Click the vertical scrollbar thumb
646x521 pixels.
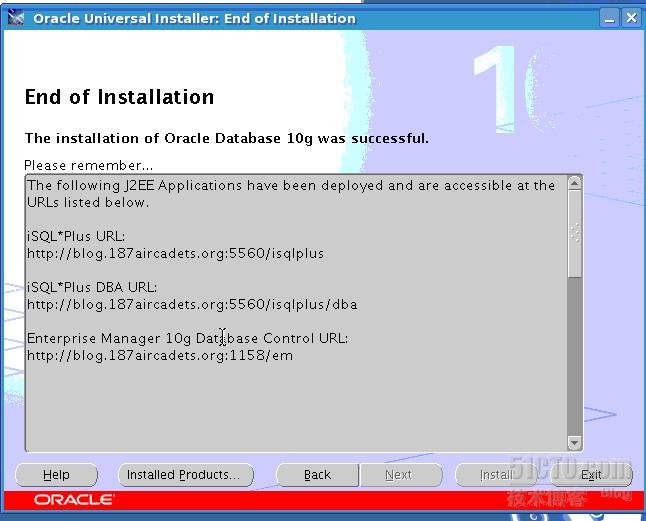574,234
